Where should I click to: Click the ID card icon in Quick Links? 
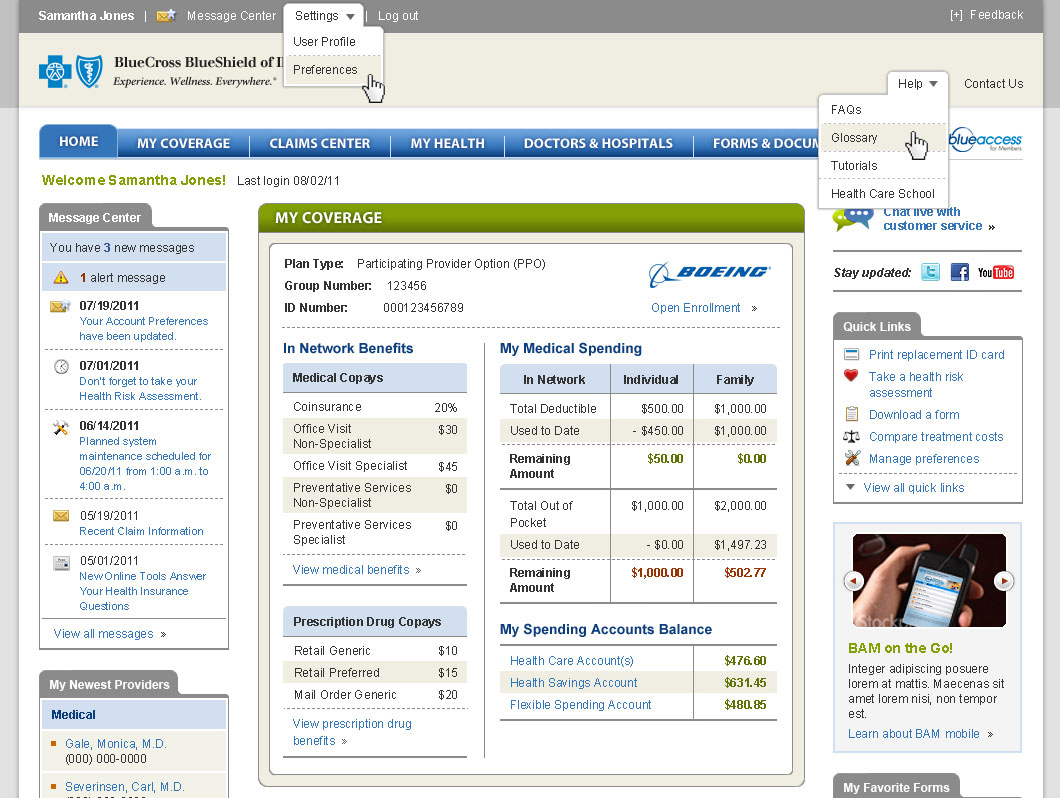(x=852, y=354)
